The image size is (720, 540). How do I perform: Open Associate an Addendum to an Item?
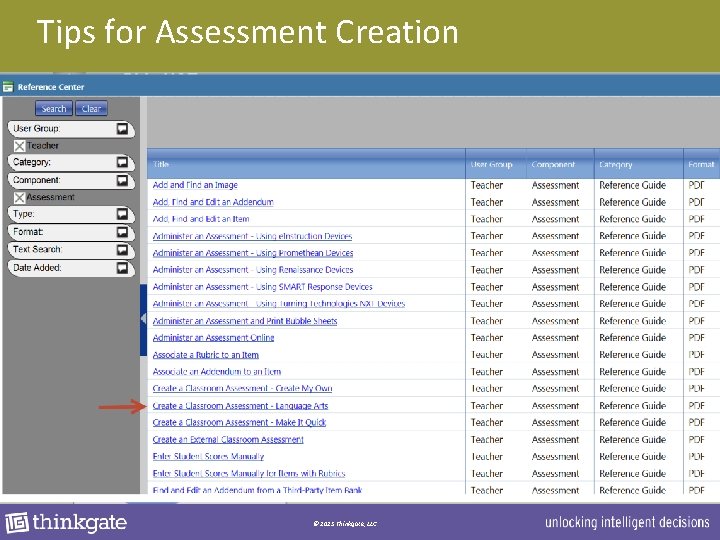(217, 372)
